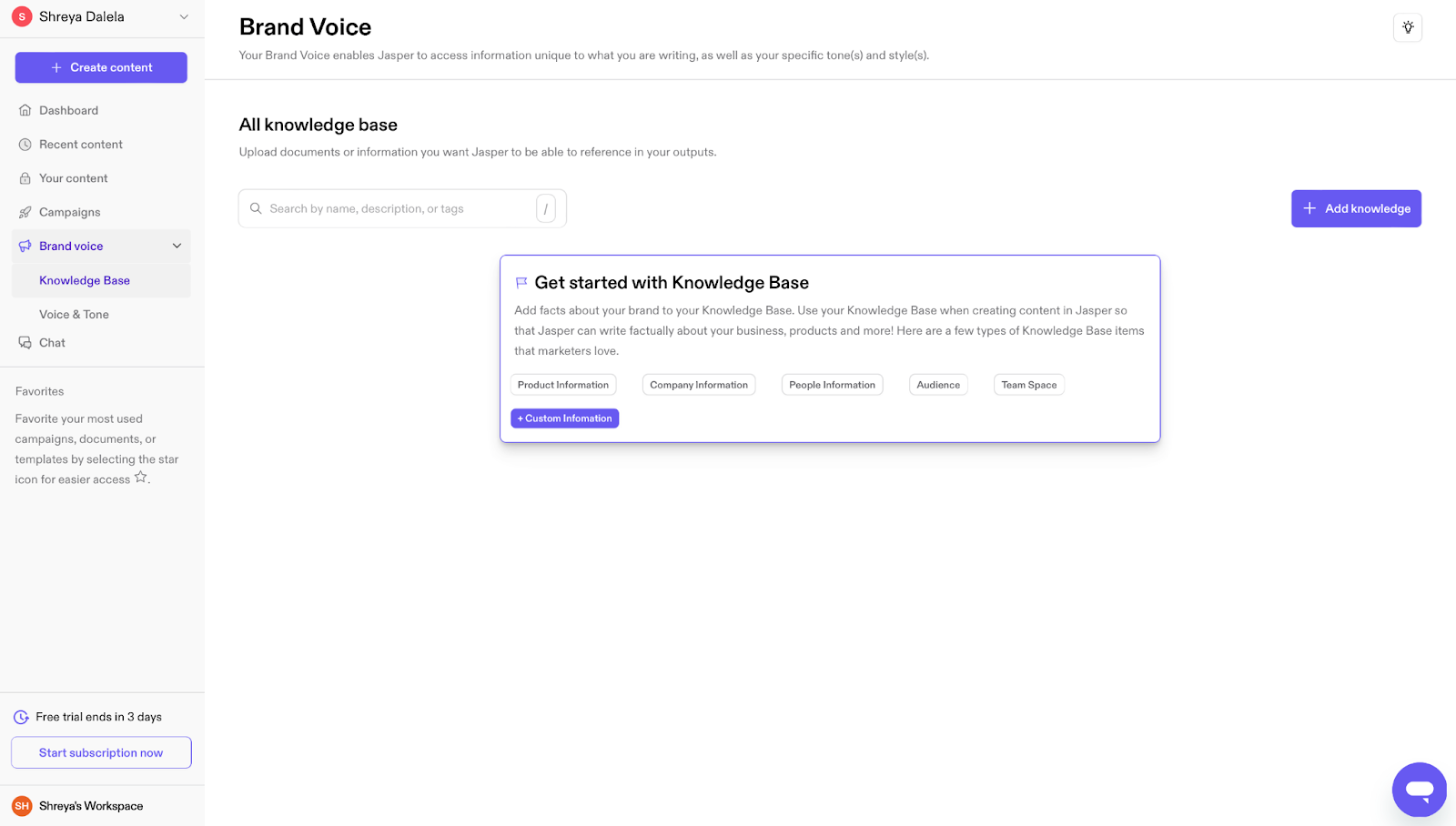
Task: Open the chat support bubble
Action: (1419, 789)
